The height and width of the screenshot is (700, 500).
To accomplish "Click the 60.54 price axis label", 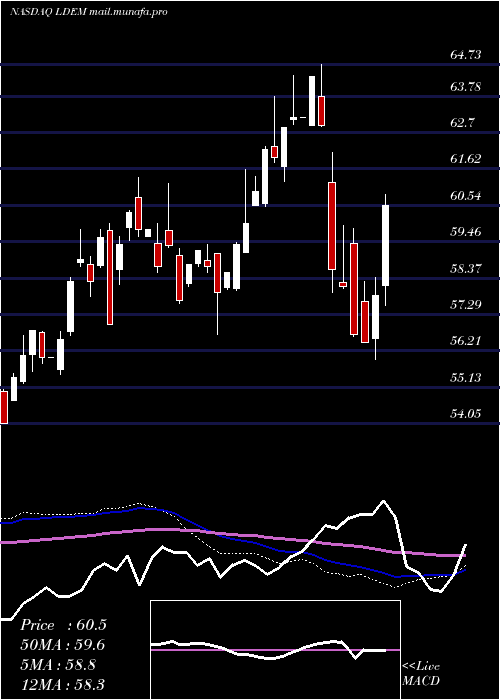I will pyautogui.click(x=466, y=195).
